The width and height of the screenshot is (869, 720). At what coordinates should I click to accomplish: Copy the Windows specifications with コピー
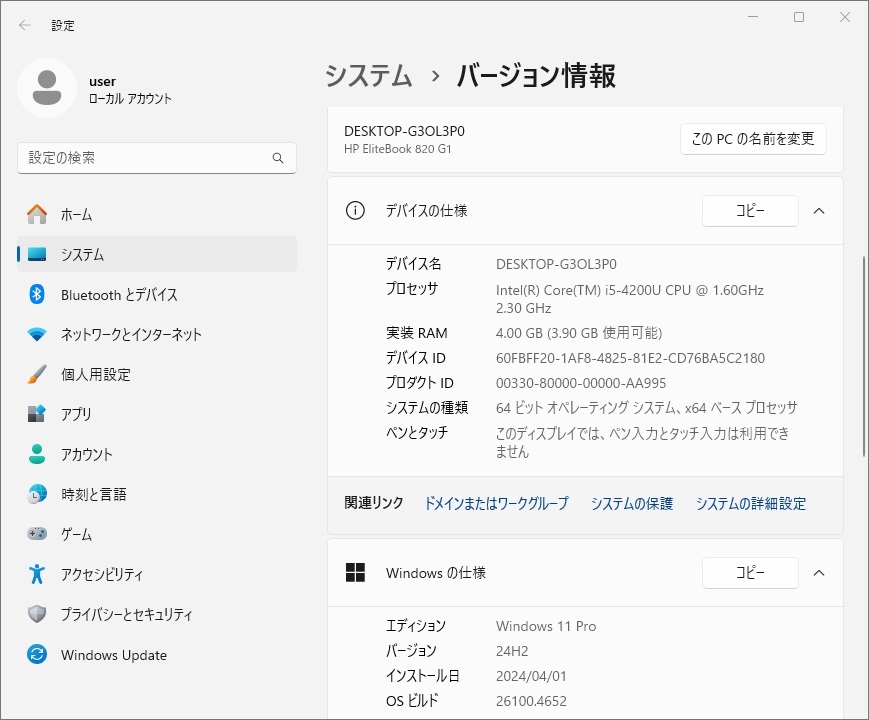pos(750,573)
